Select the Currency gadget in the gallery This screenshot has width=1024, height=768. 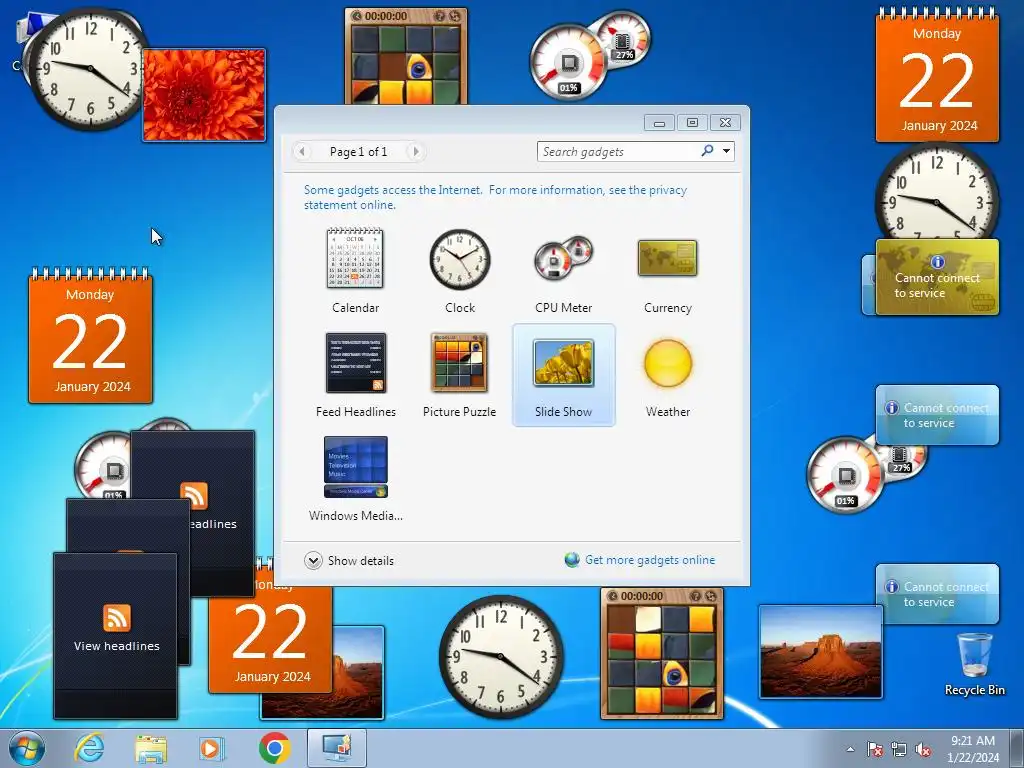(x=667, y=271)
